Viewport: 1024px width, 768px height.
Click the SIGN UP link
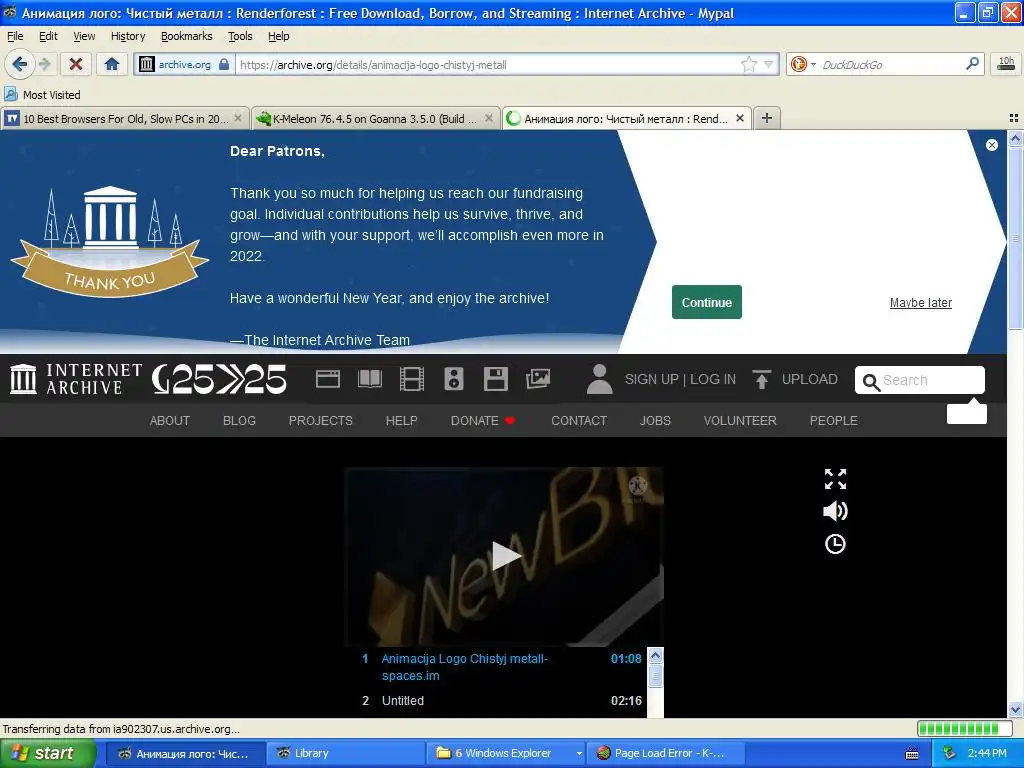point(652,379)
